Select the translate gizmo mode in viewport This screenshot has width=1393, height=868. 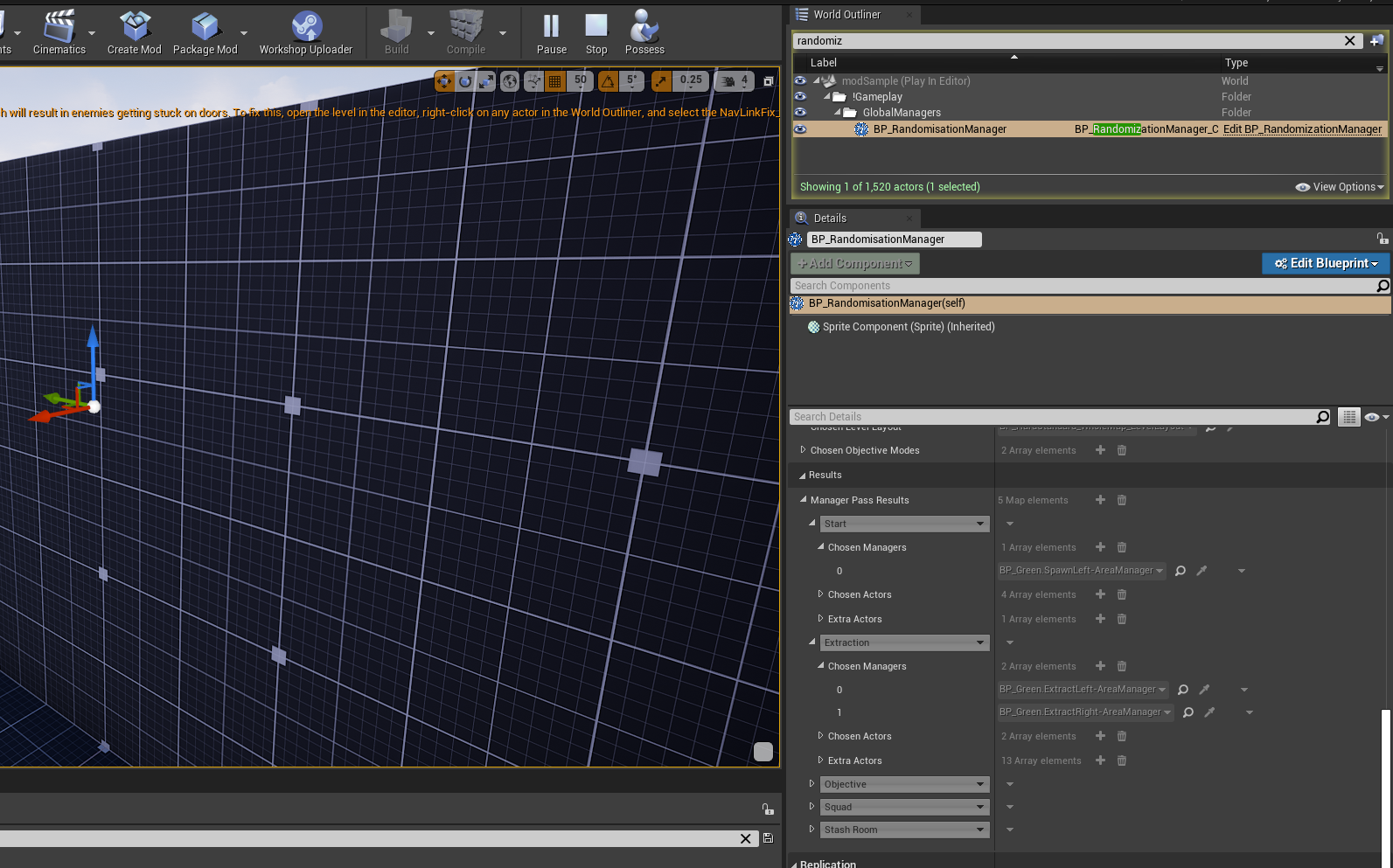444,81
